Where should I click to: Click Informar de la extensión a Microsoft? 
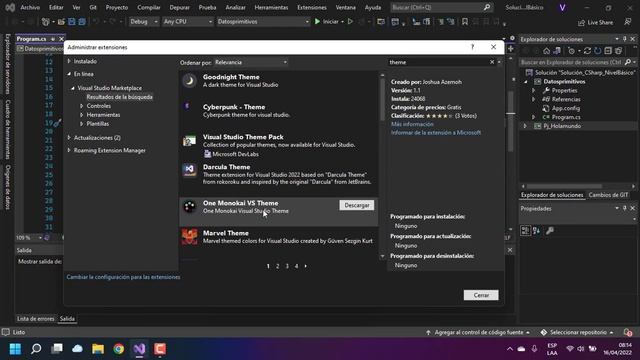click(436, 133)
